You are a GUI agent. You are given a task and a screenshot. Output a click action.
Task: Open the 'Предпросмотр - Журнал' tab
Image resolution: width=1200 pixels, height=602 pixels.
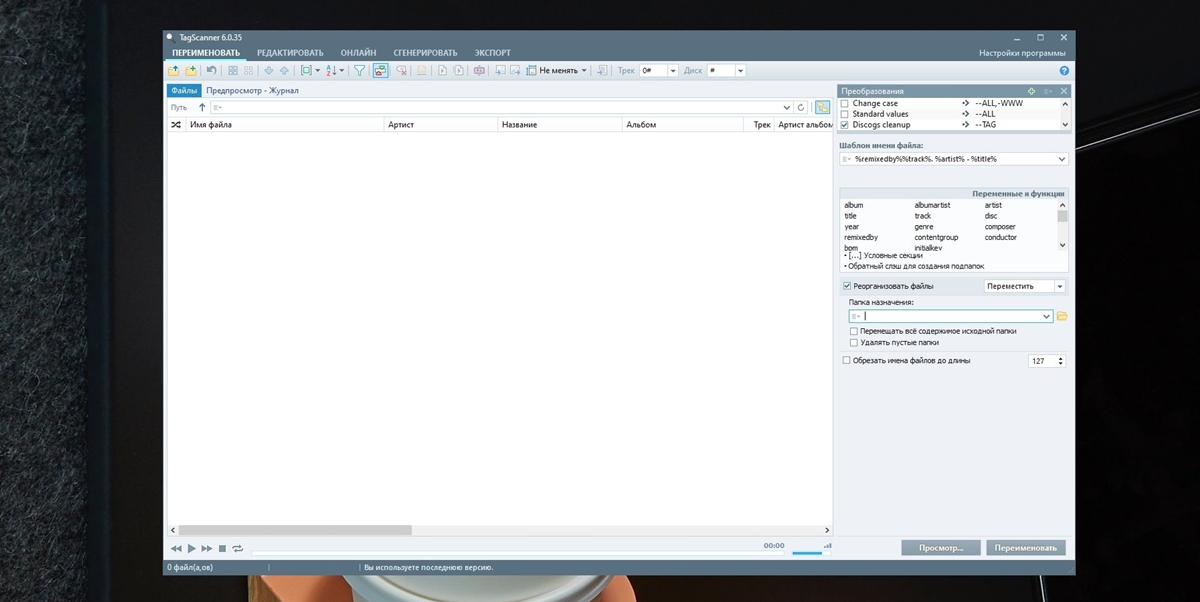pos(252,91)
